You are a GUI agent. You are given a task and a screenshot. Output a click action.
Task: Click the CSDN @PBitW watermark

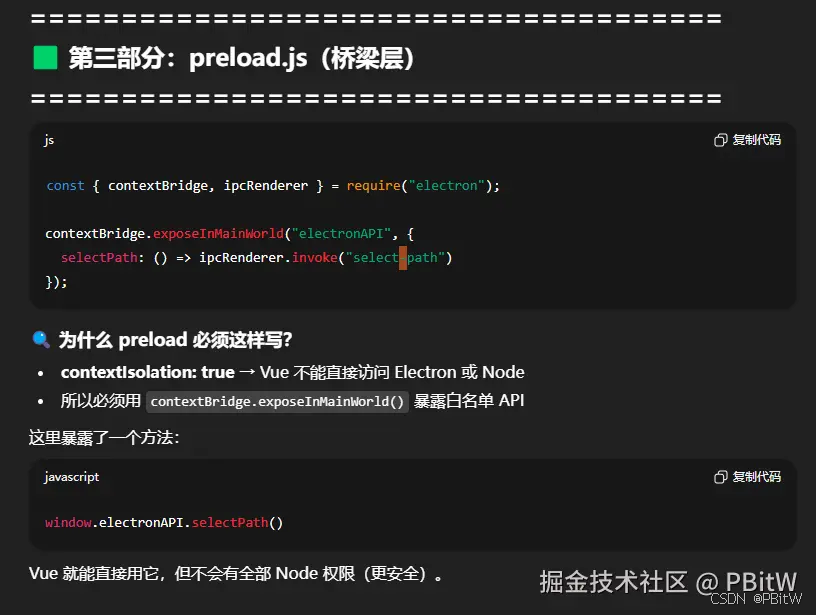[x=753, y=599]
